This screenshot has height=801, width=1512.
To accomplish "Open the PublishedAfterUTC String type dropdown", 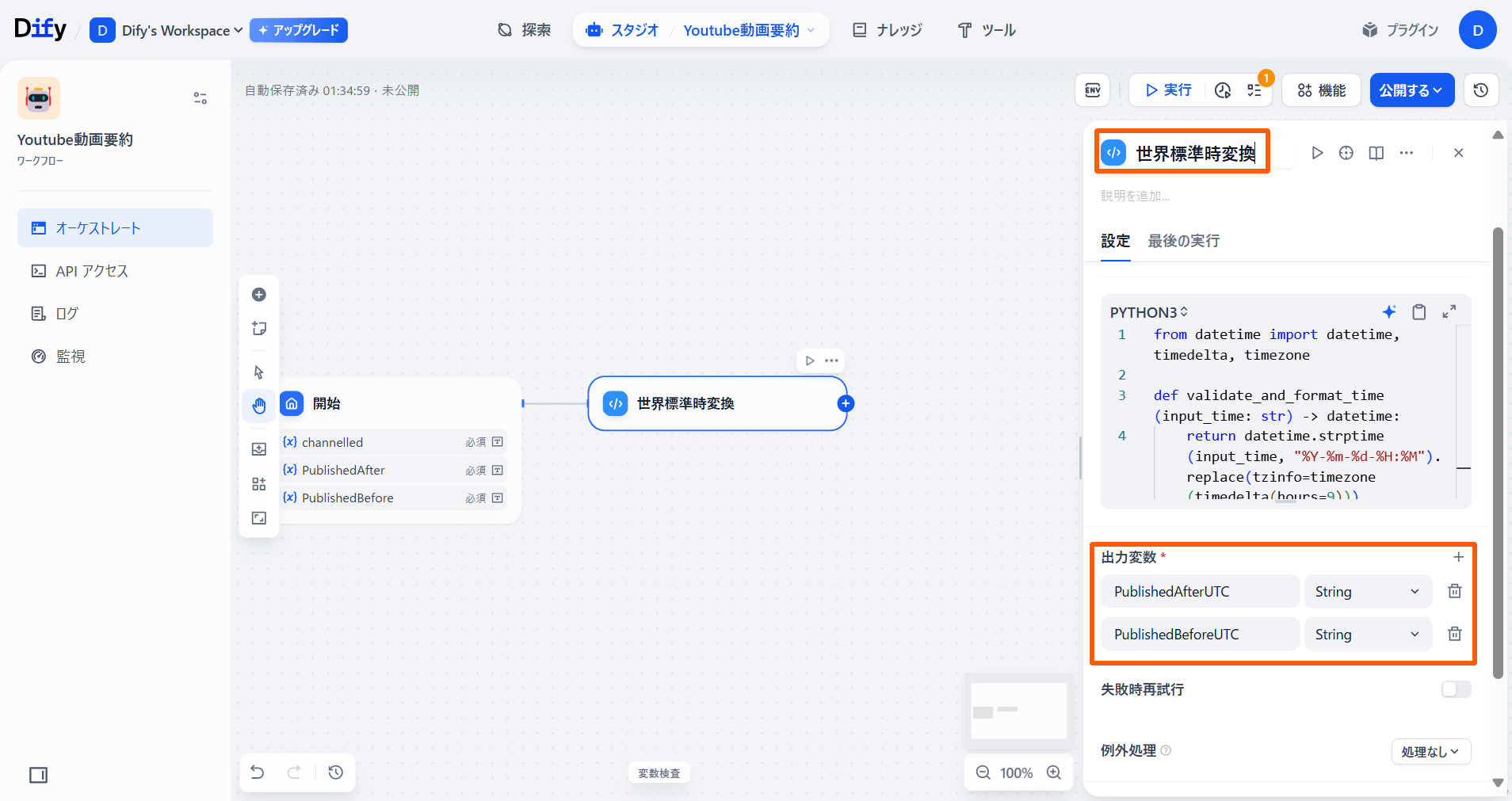I will pyautogui.click(x=1367, y=592).
